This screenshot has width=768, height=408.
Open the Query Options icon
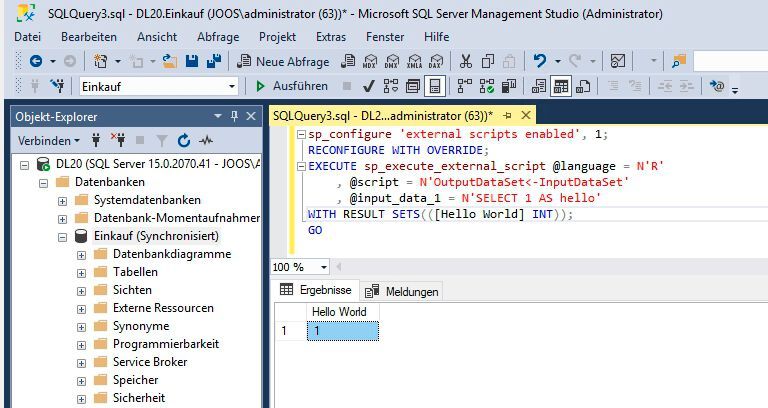point(413,86)
